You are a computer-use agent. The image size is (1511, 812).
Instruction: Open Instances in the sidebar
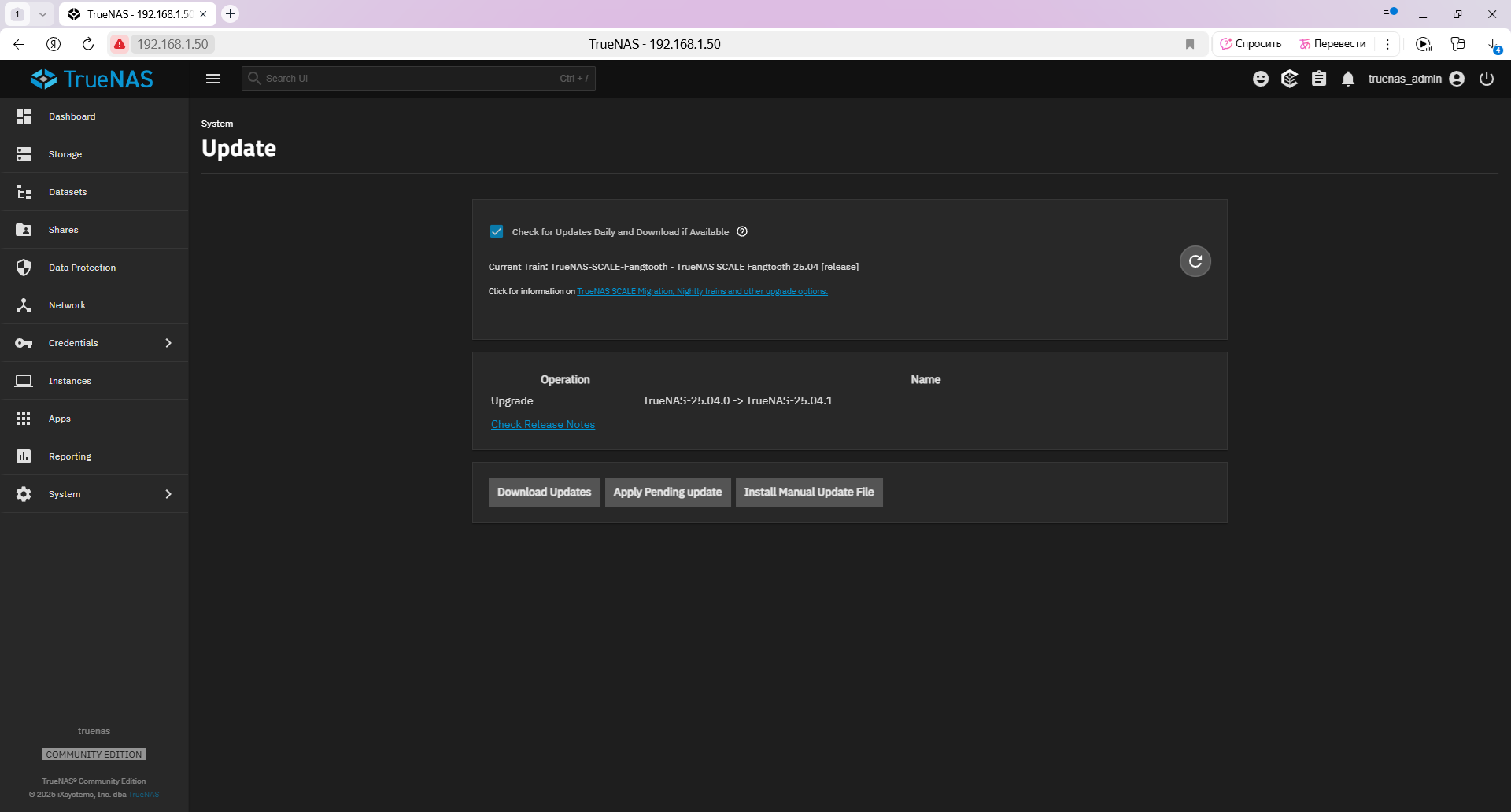tap(94, 381)
